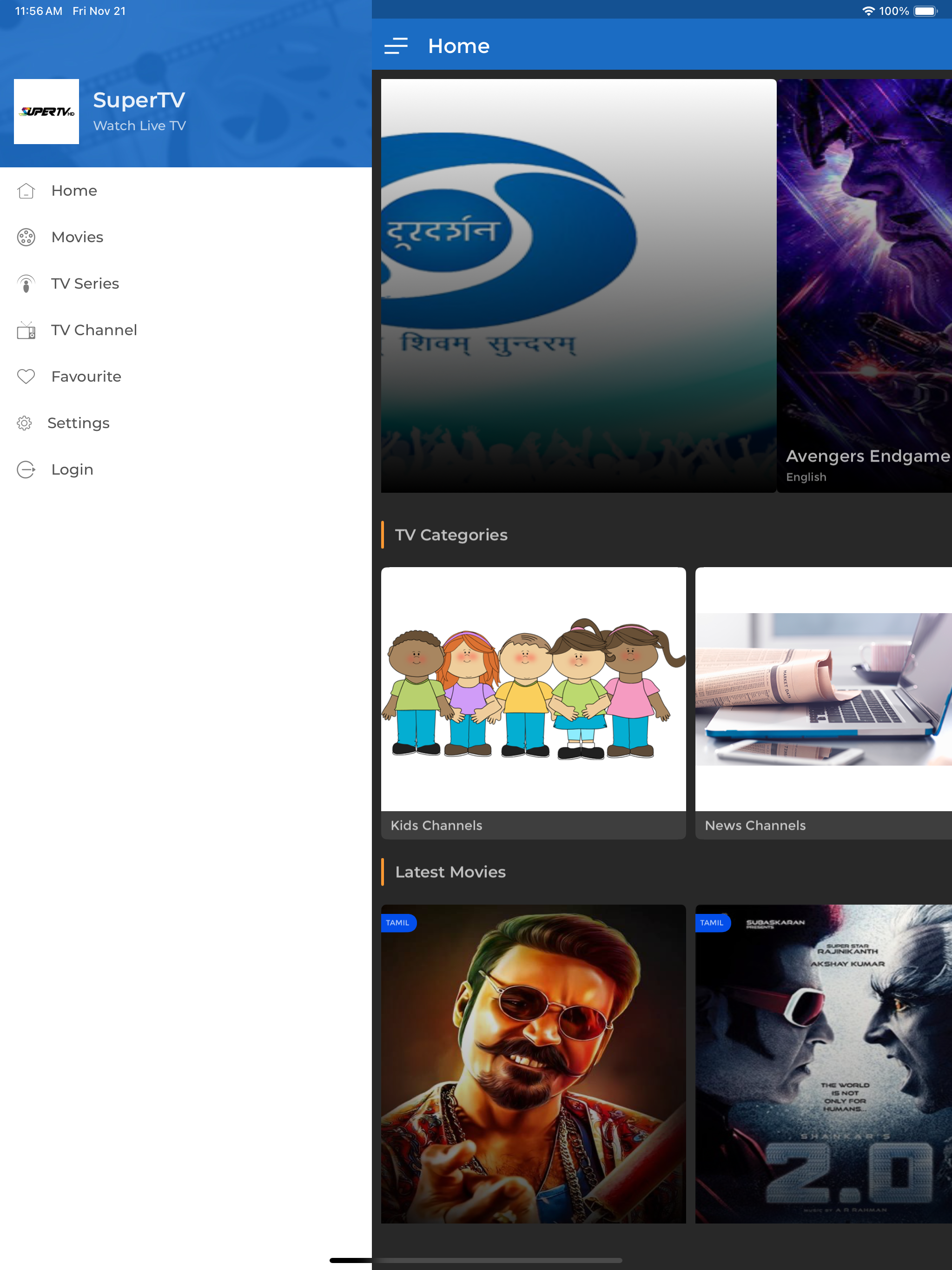Click the Avengers Endgame title text
The height and width of the screenshot is (1270, 952).
[x=867, y=456]
